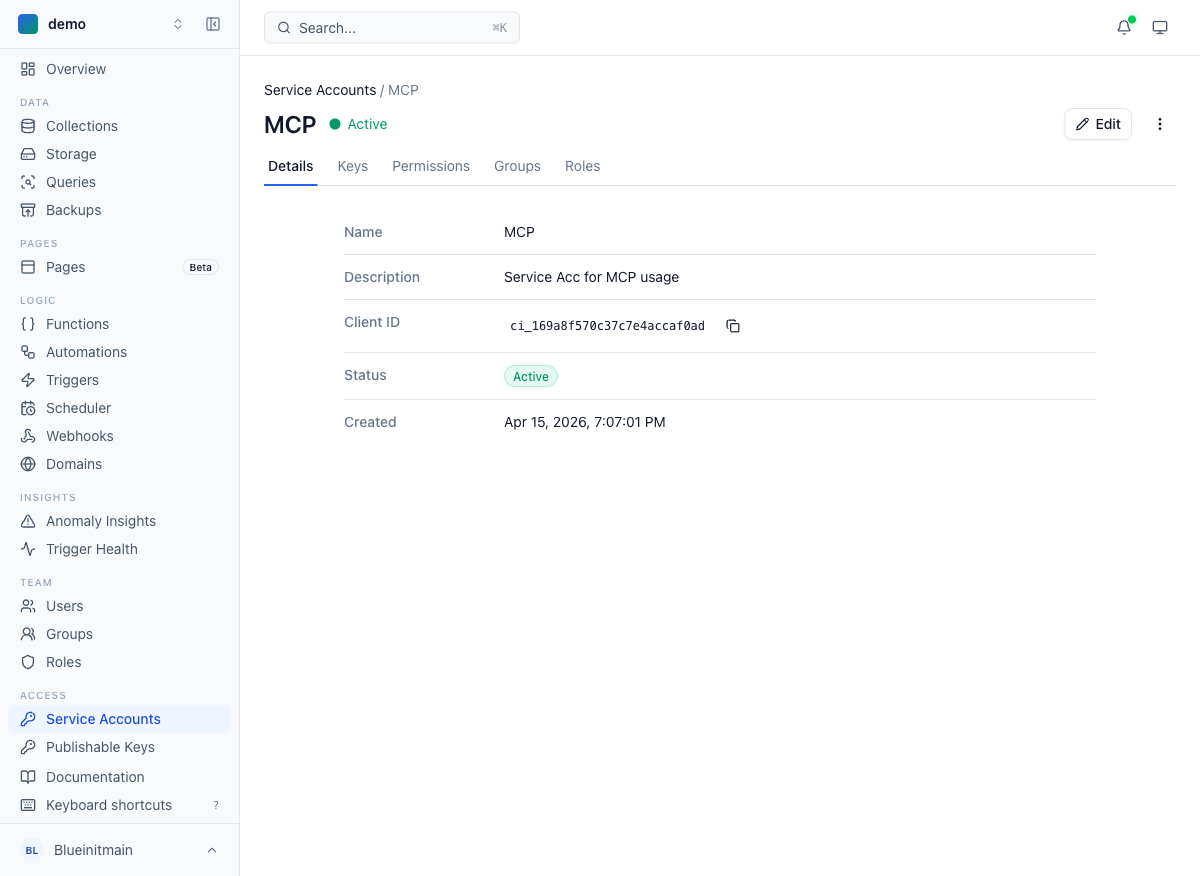The image size is (1200, 876).
Task: Click the Publishable Keys key icon
Action: (x=28, y=747)
